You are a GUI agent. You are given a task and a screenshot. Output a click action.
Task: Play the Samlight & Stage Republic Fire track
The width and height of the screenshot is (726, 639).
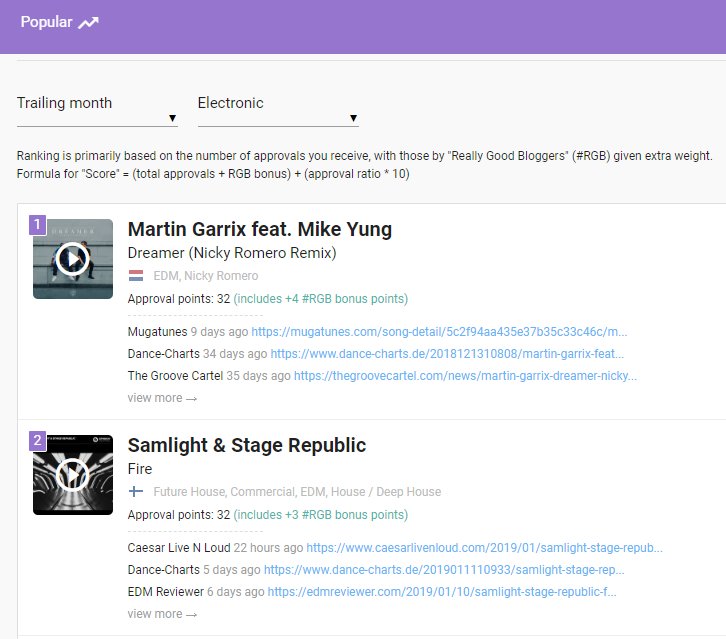pyautogui.click(x=73, y=475)
